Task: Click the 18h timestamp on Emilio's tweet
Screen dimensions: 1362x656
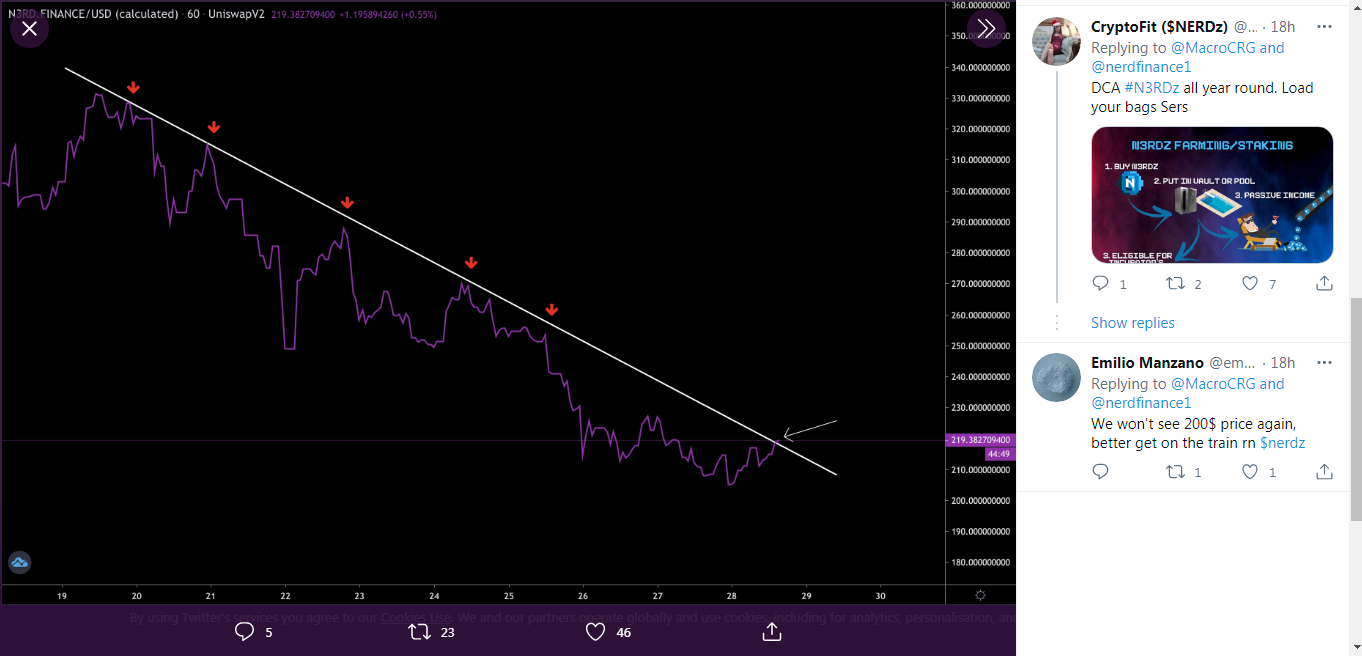Action: point(1283,363)
